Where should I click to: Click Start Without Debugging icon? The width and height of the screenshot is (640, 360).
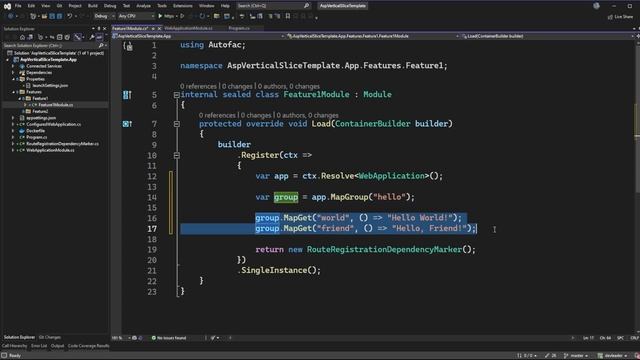182,16
